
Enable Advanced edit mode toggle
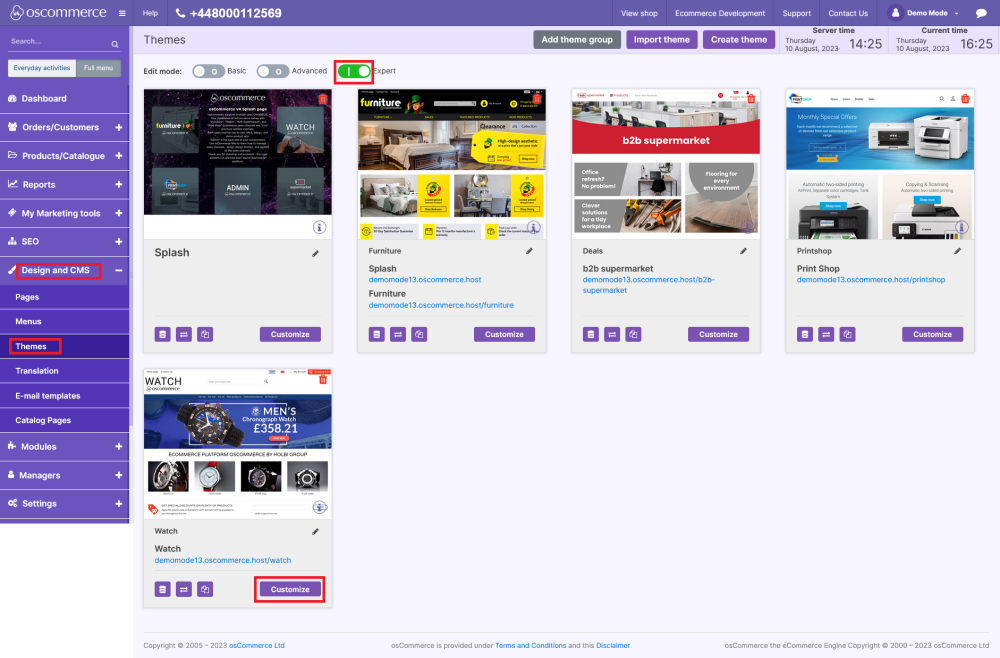pos(273,71)
